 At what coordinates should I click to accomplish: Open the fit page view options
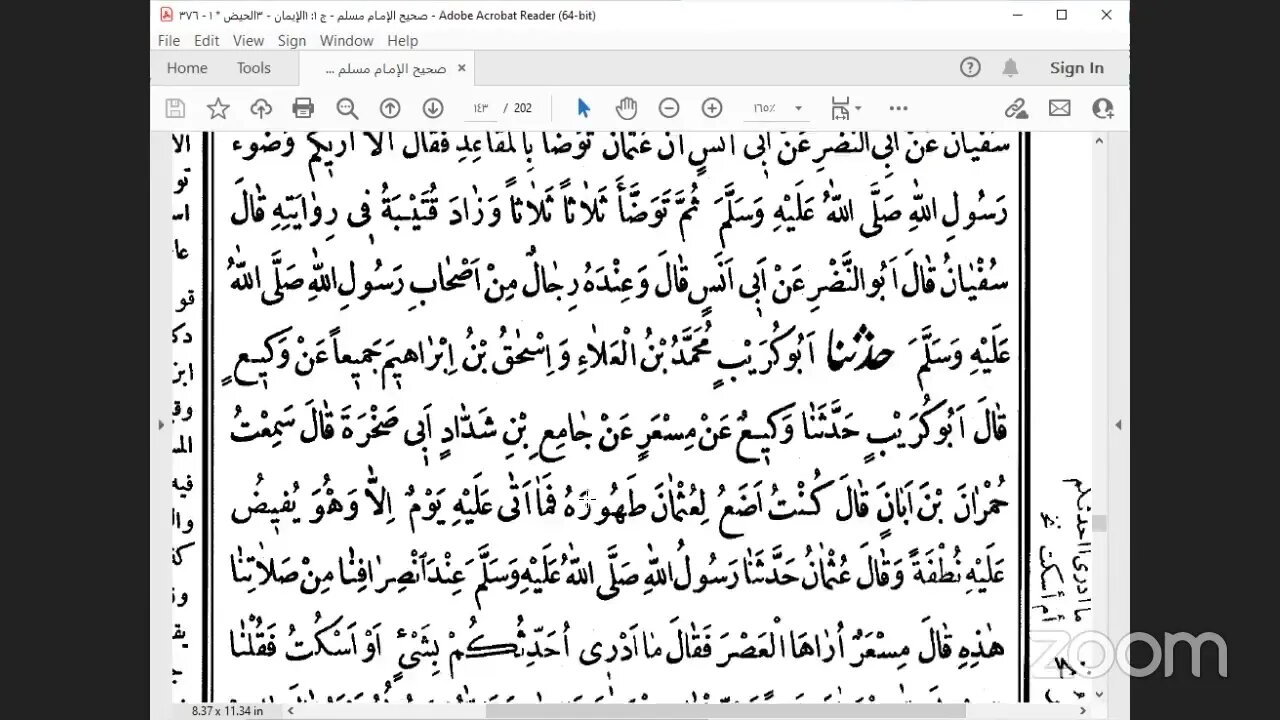click(x=845, y=108)
